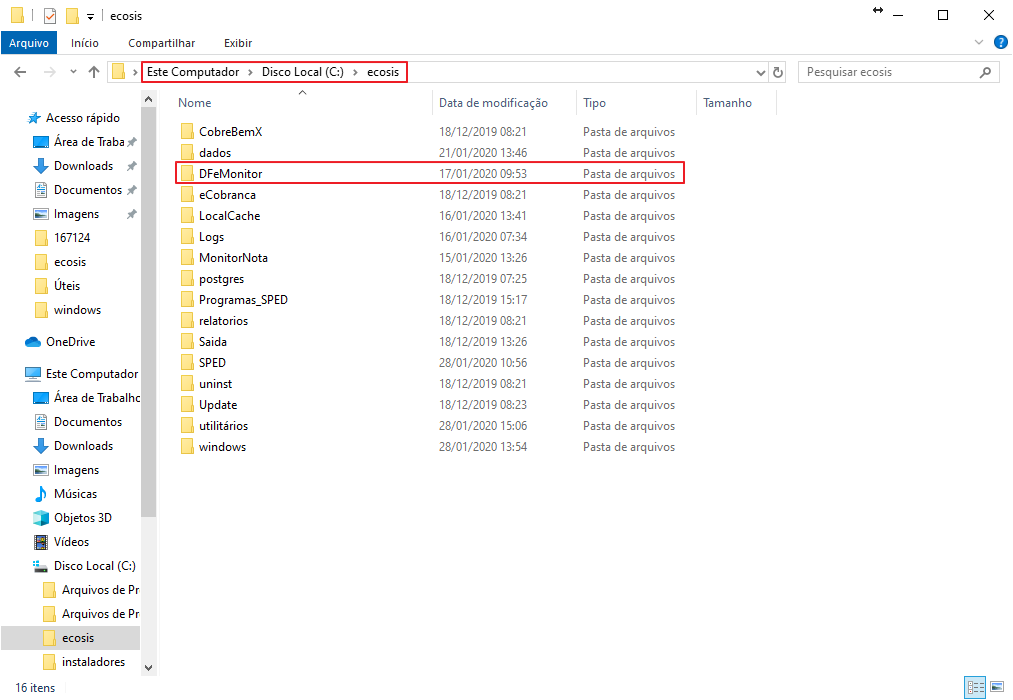The height and width of the screenshot is (700, 1013).
Task: Refresh the ecosis folder view
Action: [778, 72]
